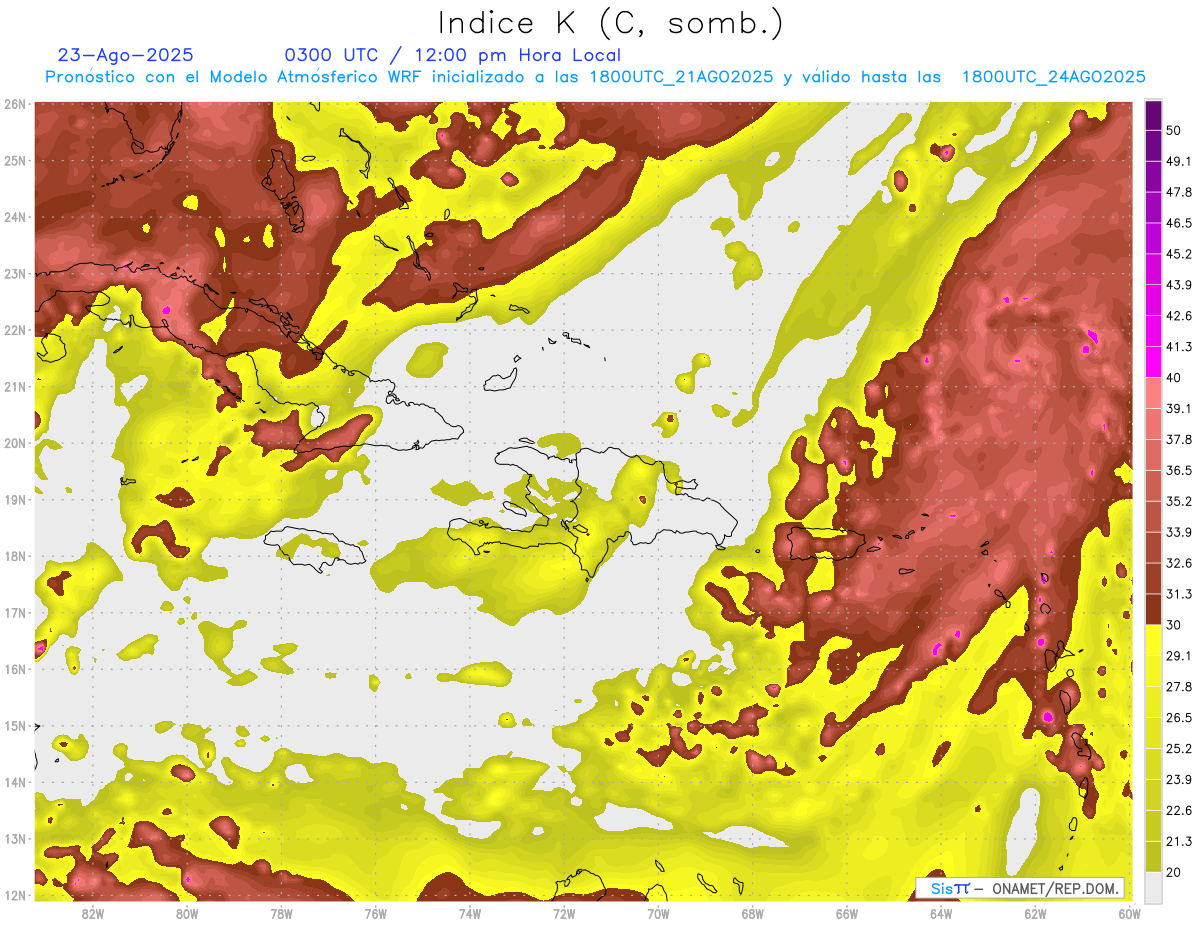Click the '21.3' value on the color scale
Image resolution: width=1200 pixels, height=927 pixels.
(x=1178, y=841)
